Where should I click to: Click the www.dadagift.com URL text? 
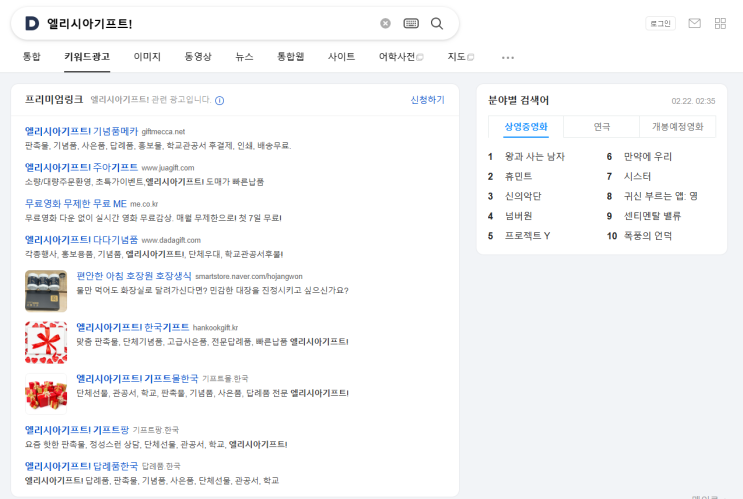pos(171,241)
